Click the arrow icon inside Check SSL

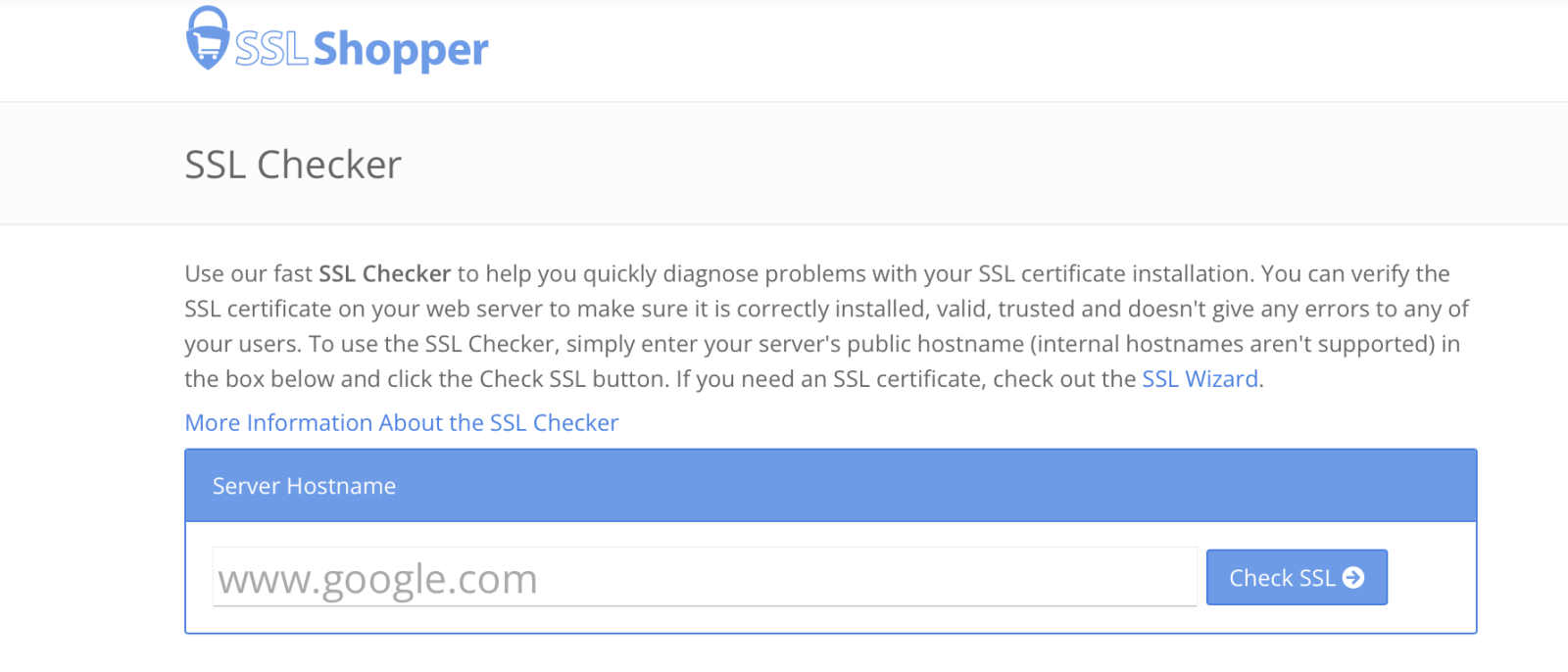click(x=1353, y=578)
